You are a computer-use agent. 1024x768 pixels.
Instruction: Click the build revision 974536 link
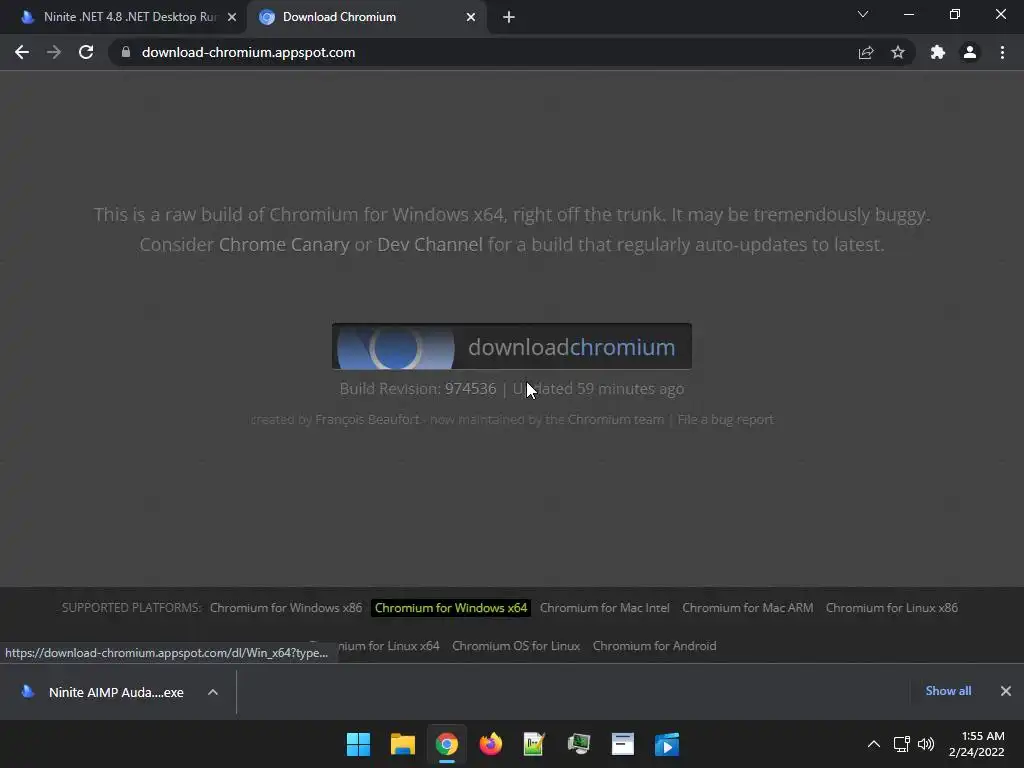(470, 389)
